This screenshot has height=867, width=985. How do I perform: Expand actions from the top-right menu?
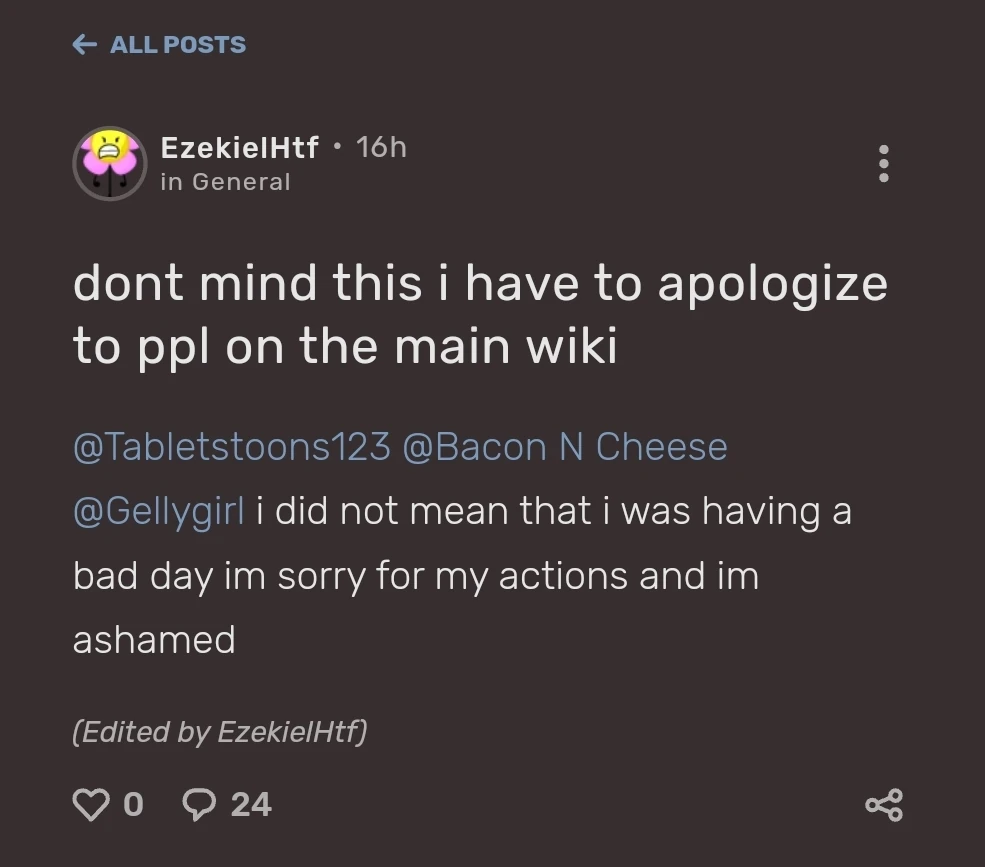pos(884,163)
